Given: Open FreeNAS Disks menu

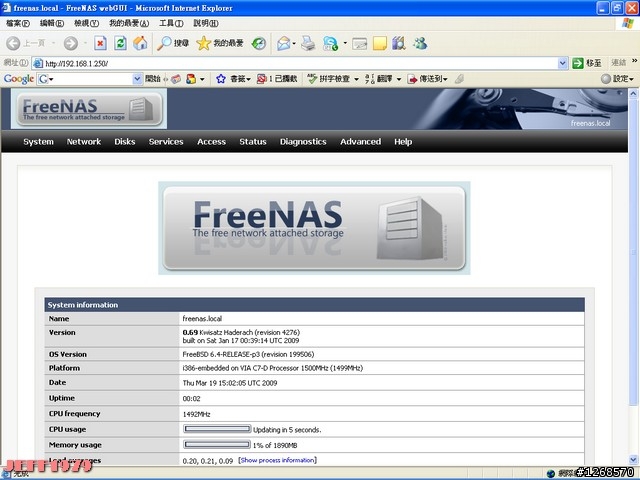Looking at the screenshot, I should 124,142.
